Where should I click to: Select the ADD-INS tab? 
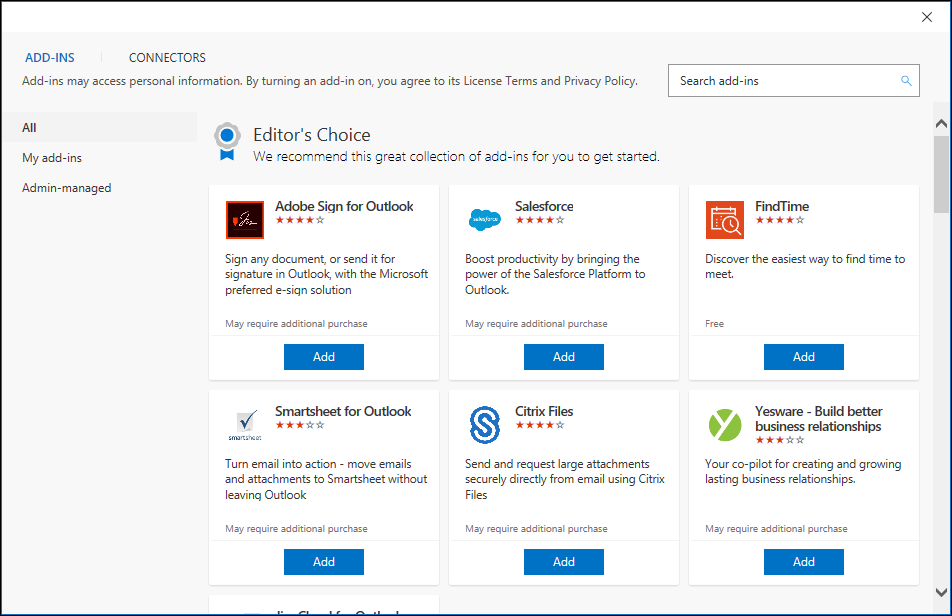50,58
